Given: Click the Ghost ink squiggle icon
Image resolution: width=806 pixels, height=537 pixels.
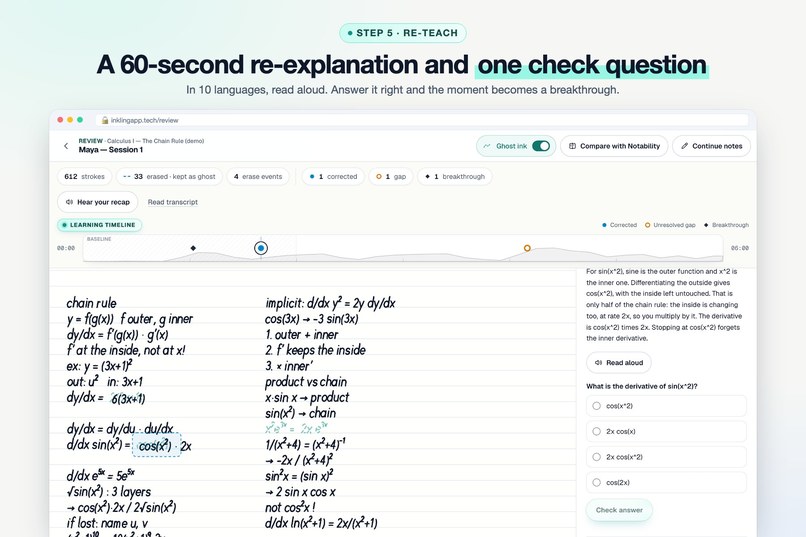Looking at the screenshot, I should (x=487, y=146).
